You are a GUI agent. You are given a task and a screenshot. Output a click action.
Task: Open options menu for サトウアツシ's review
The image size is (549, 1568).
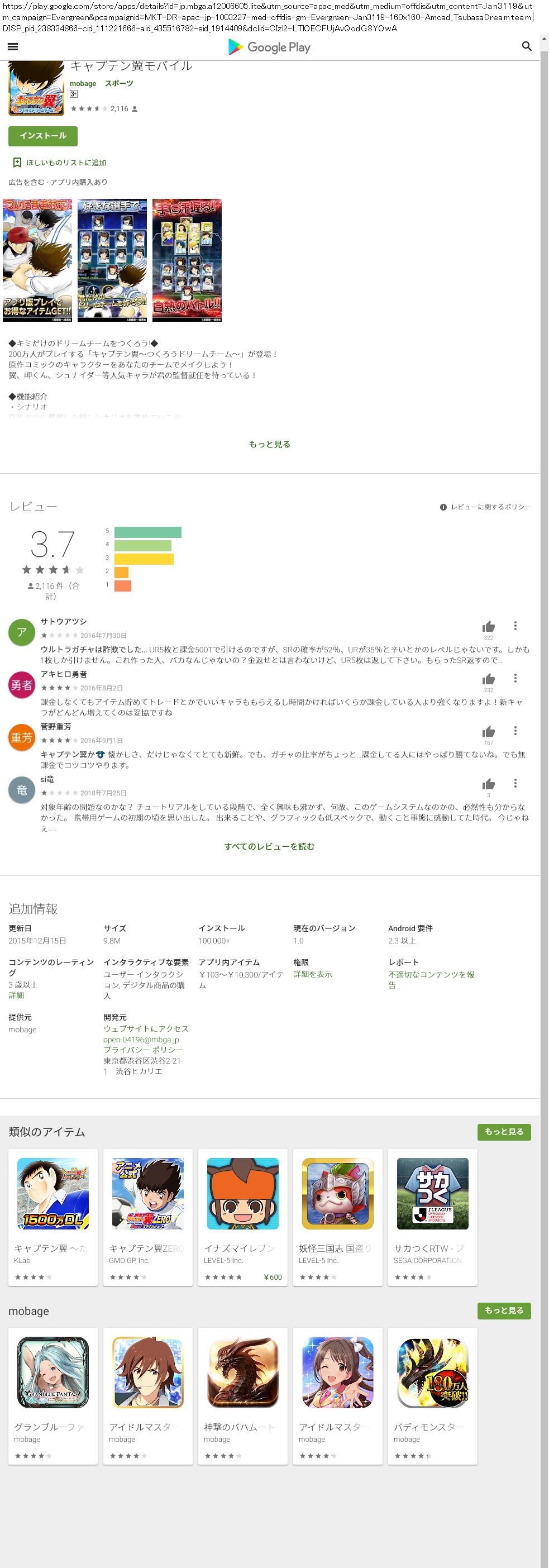coord(515,626)
